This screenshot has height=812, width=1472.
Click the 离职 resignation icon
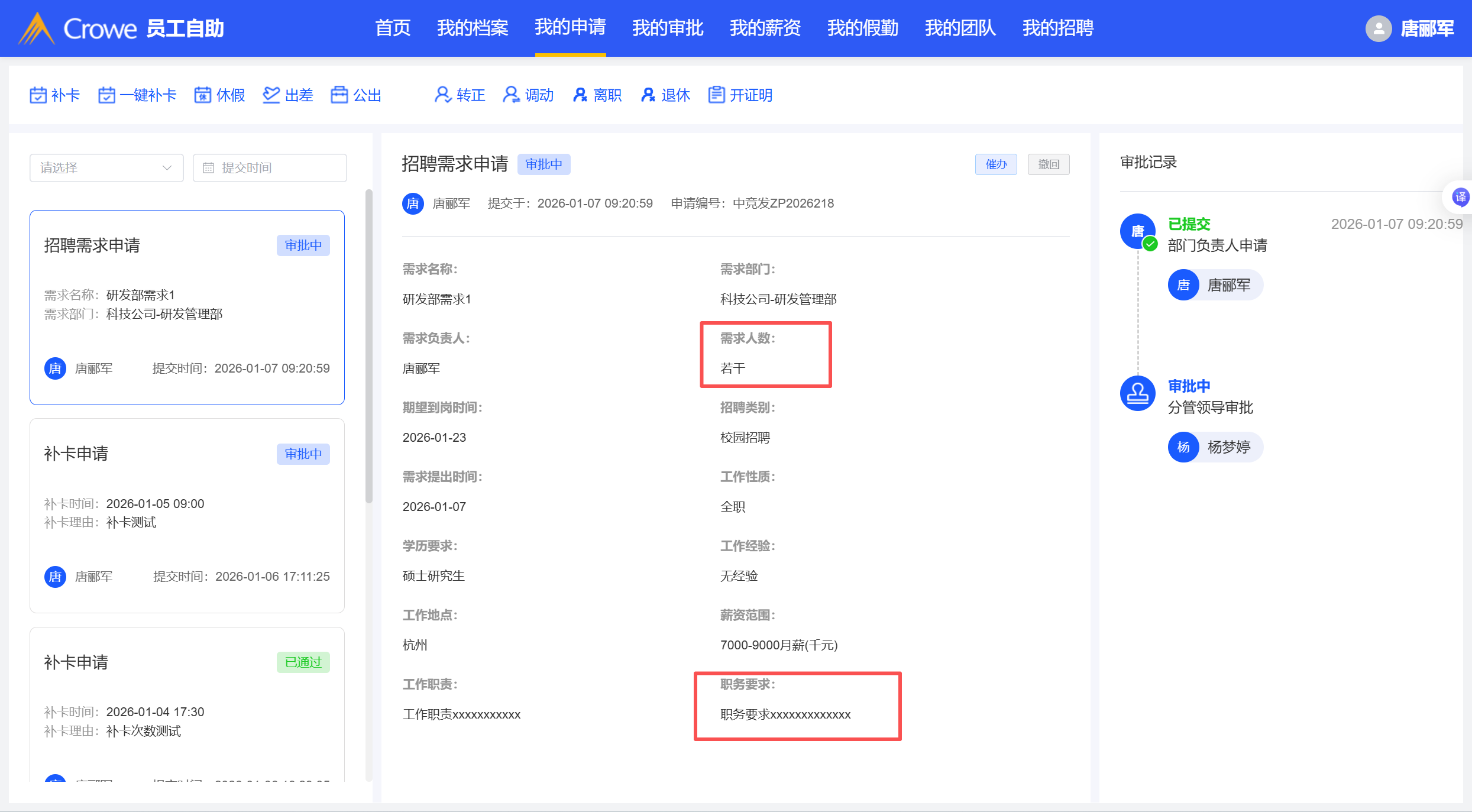[x=580, y=95]
